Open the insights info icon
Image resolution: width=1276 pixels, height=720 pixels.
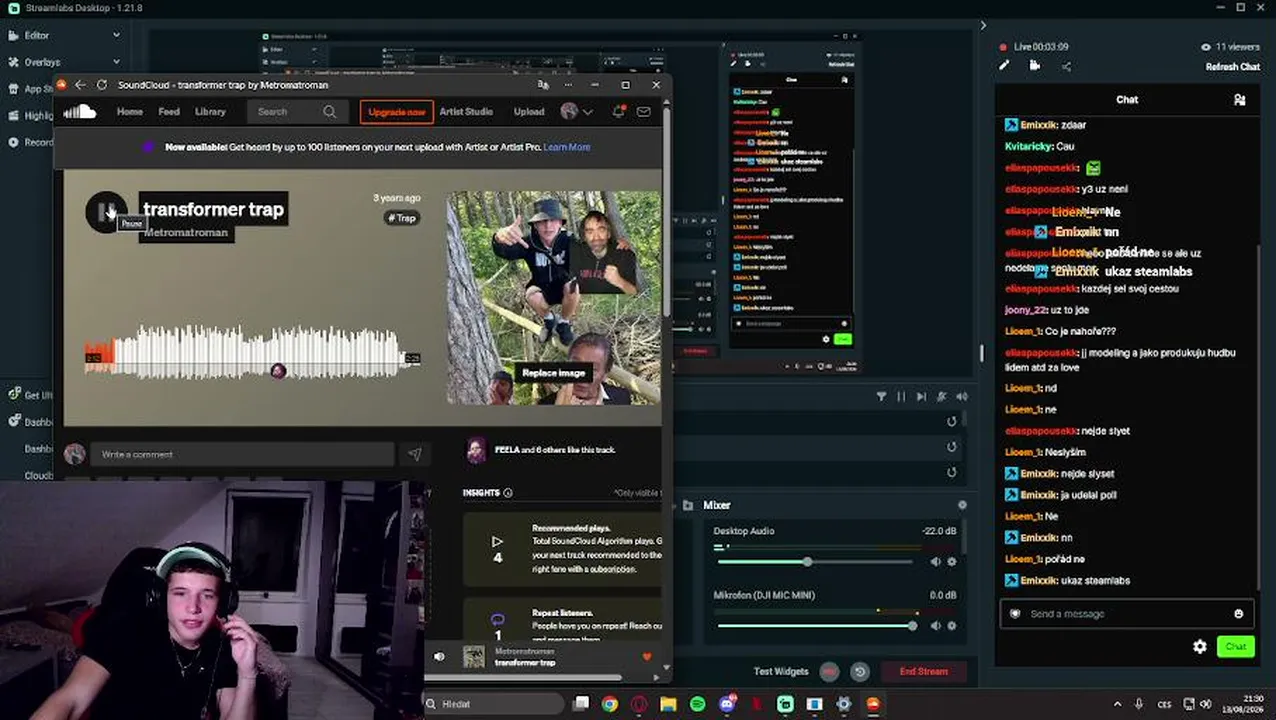point(508,493)
